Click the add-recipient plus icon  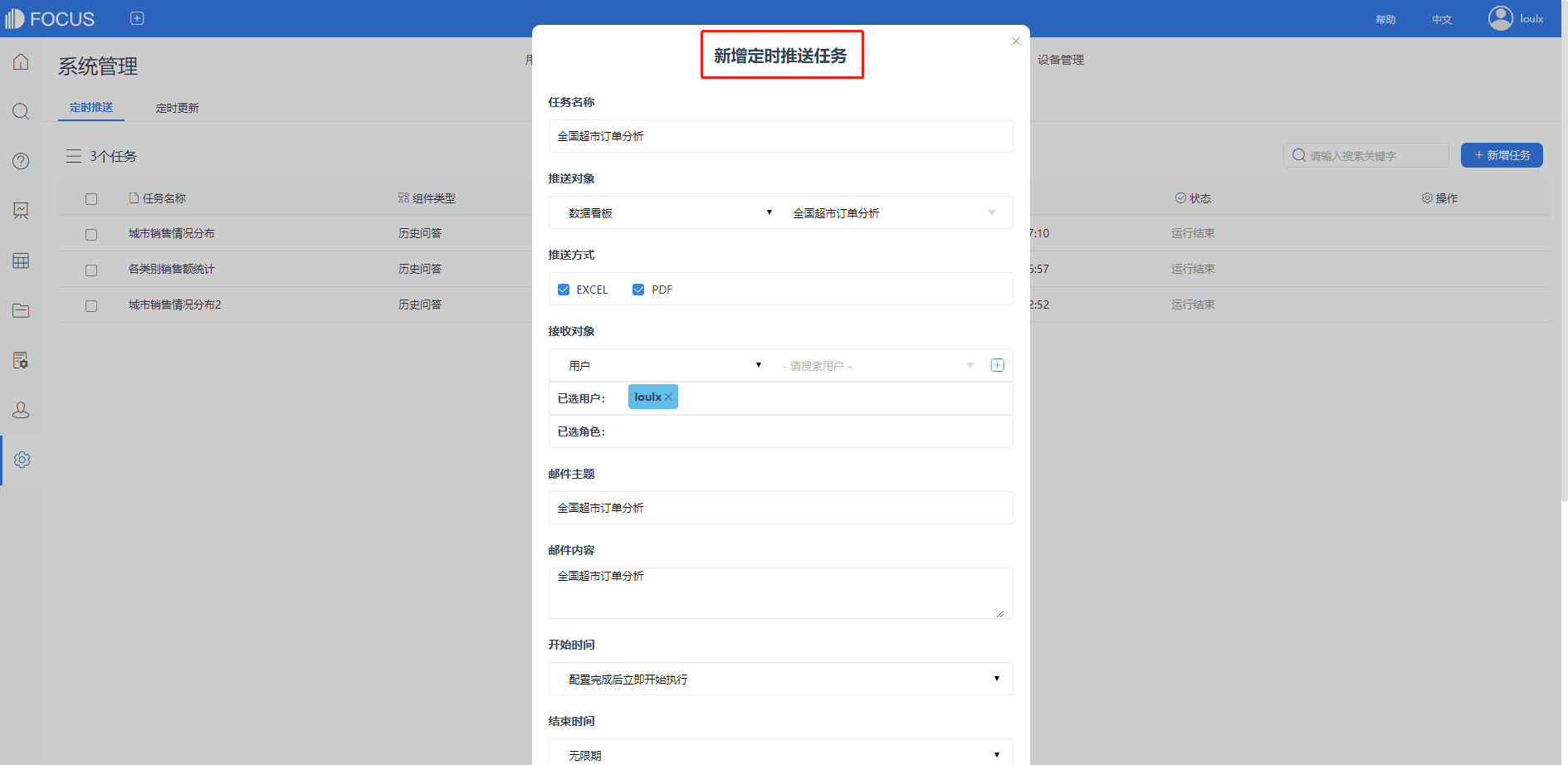[x=998, y=365]
